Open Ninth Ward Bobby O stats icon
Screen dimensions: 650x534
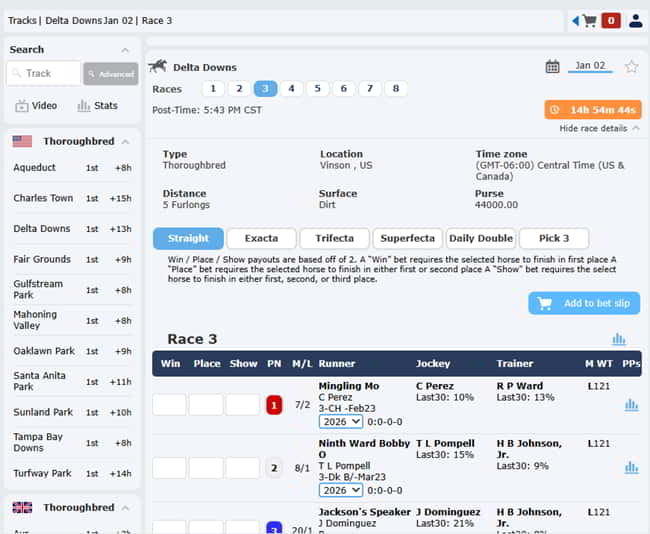click(631, 468)
